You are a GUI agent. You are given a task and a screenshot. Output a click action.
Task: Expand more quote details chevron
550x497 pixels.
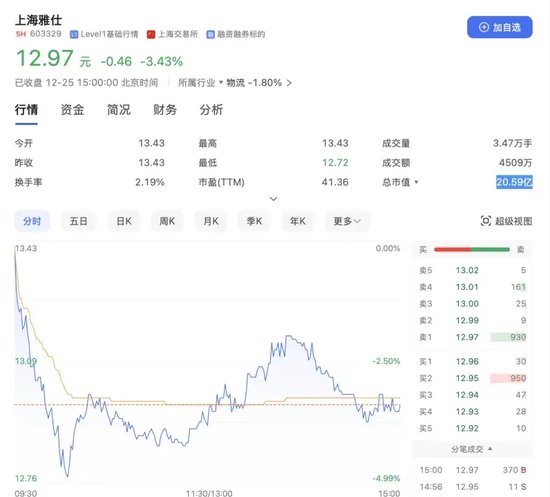click(274, 199)
